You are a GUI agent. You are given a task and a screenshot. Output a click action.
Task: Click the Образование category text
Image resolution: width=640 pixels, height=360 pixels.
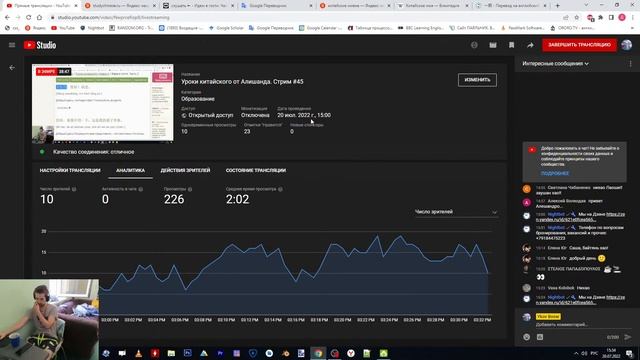198,99
